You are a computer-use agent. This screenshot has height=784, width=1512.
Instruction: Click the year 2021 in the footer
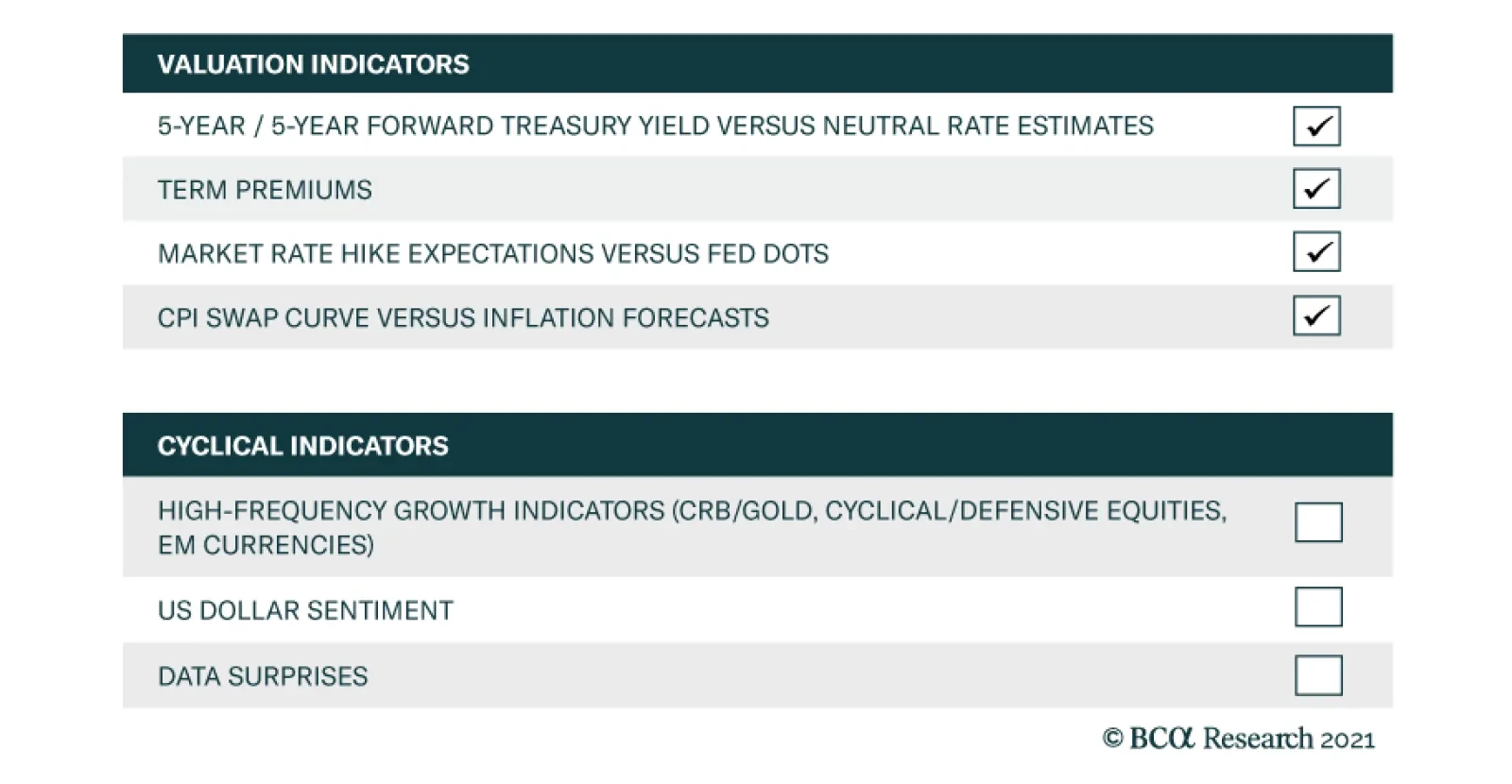(1347, 740)
